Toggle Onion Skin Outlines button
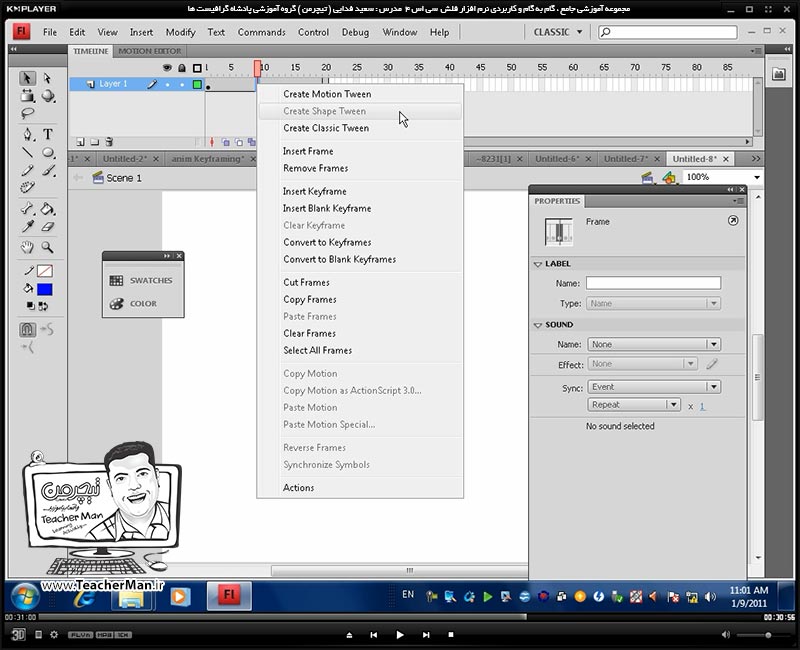Screen dimensions: 800x650 pos(238,142)
